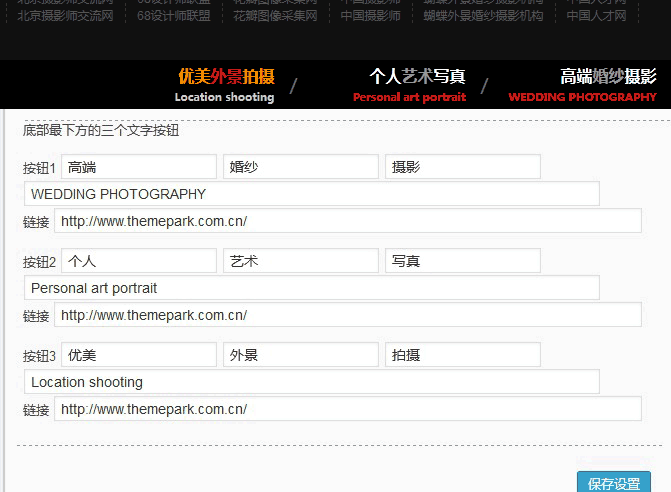Select the button 1 field containing 摄影
The width and height of the screenshot is (671, 492).
click(x=462, y=167)
